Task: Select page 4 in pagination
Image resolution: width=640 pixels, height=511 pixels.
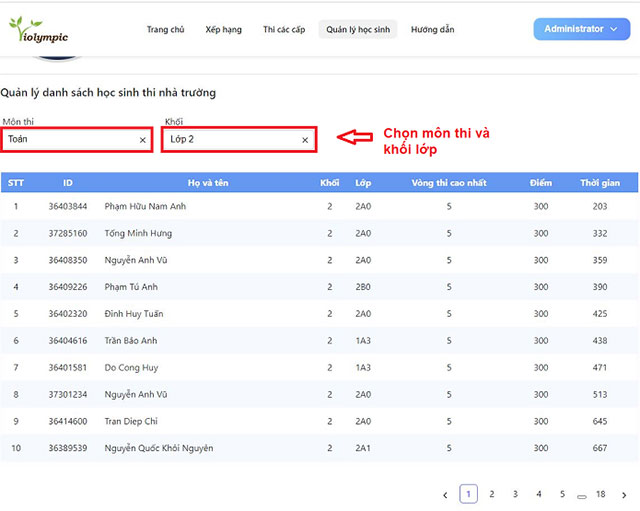Action: pyautogui.click(x=538, y=494)
